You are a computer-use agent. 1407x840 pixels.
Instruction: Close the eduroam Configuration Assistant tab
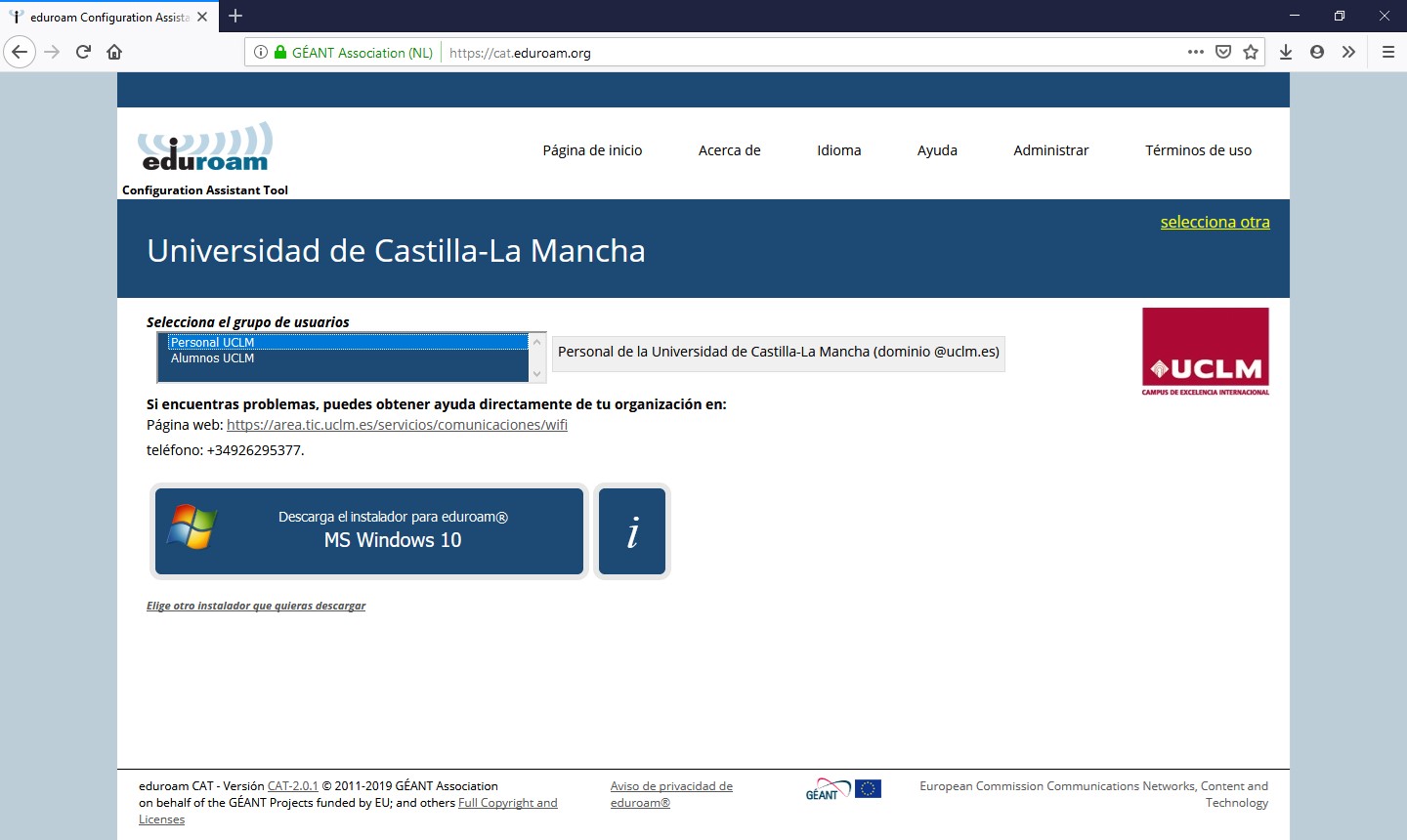coord(202,17)
